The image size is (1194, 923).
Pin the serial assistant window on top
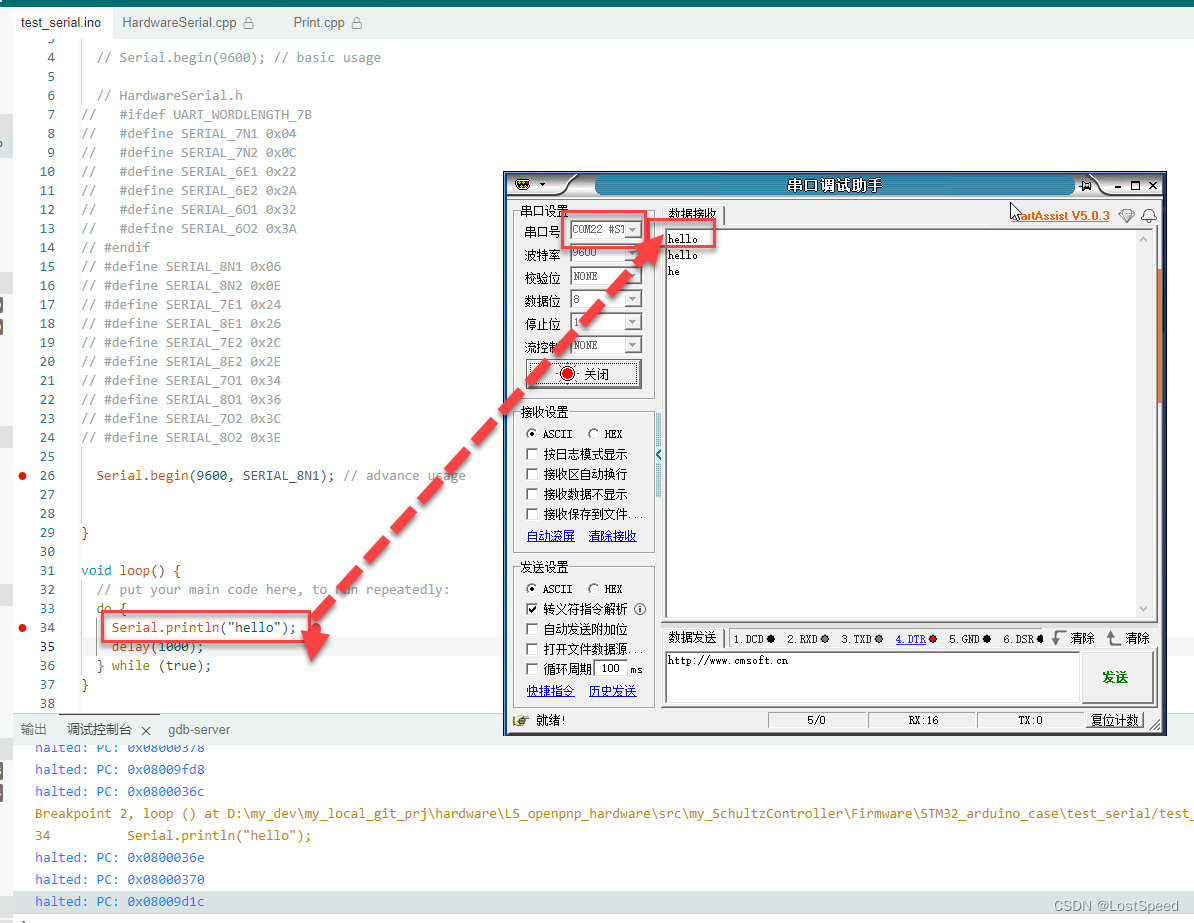[x=1085, y=185]
